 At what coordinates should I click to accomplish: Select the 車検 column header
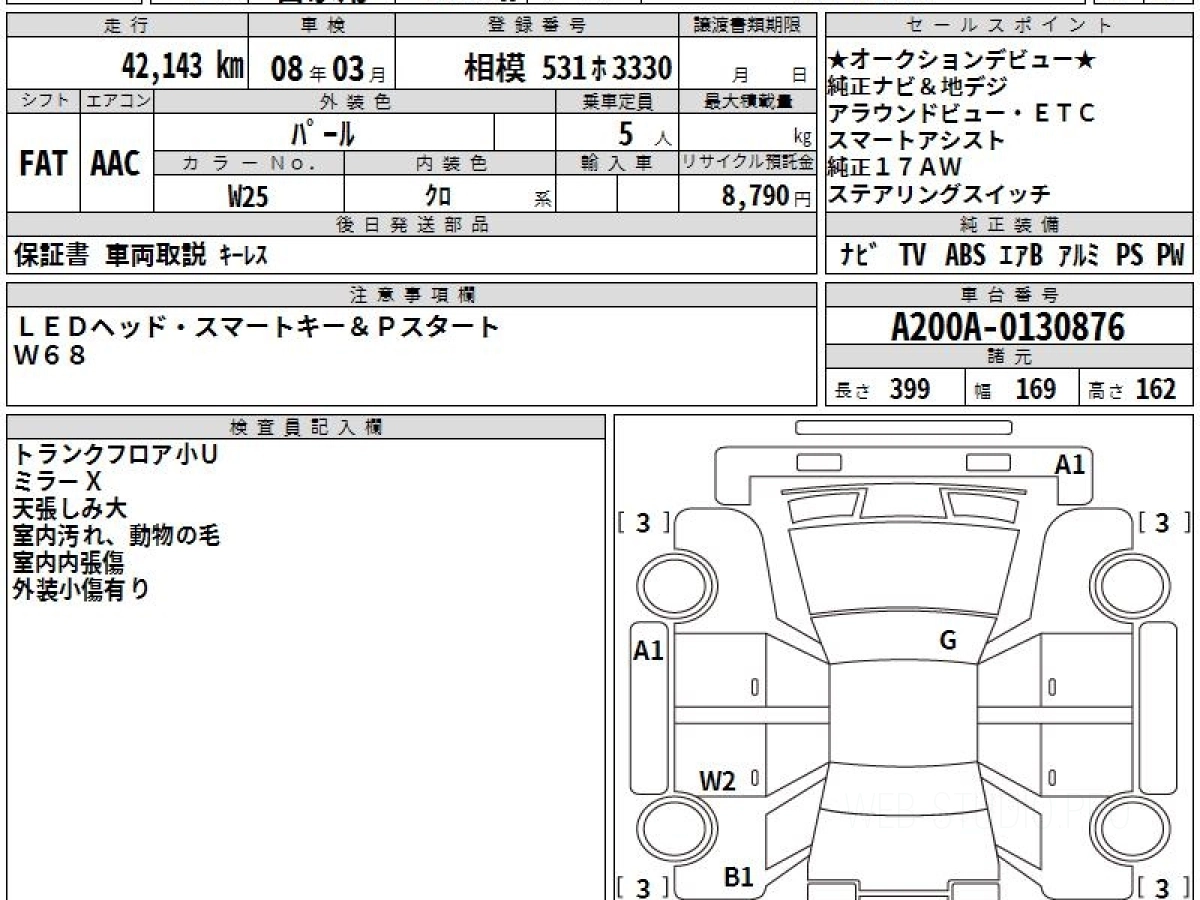click(321, 26)
